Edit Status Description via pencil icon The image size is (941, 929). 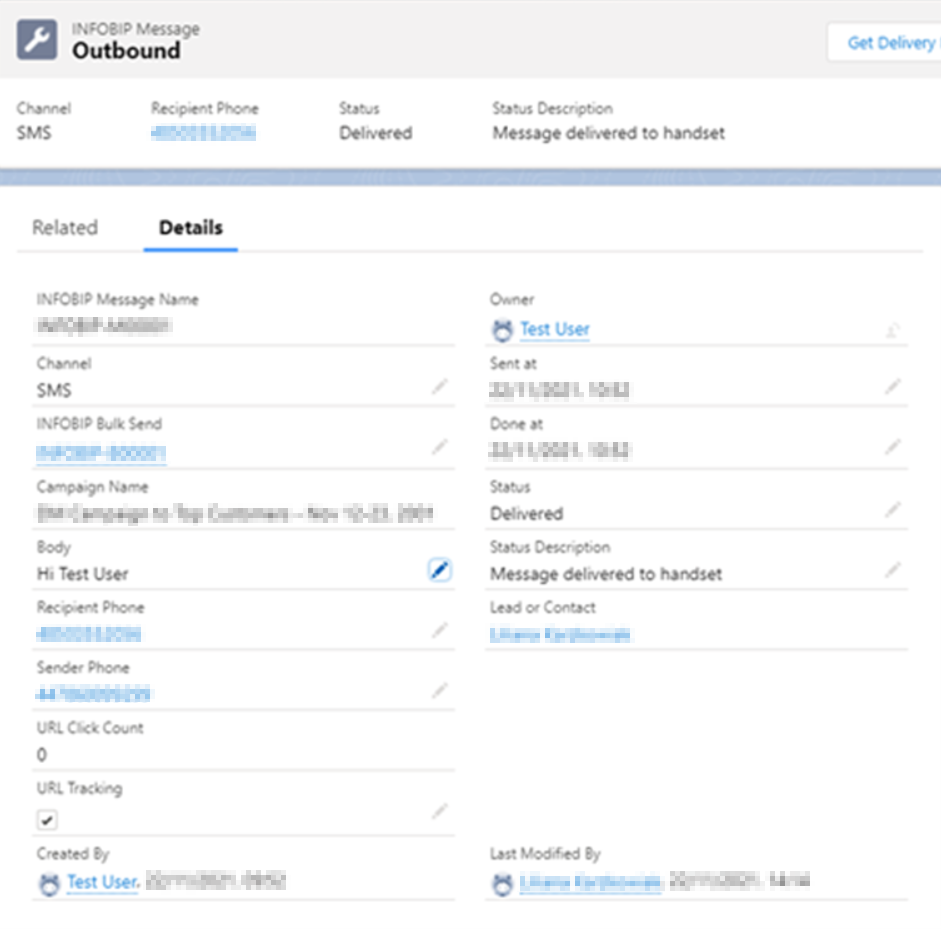point(892,570)
